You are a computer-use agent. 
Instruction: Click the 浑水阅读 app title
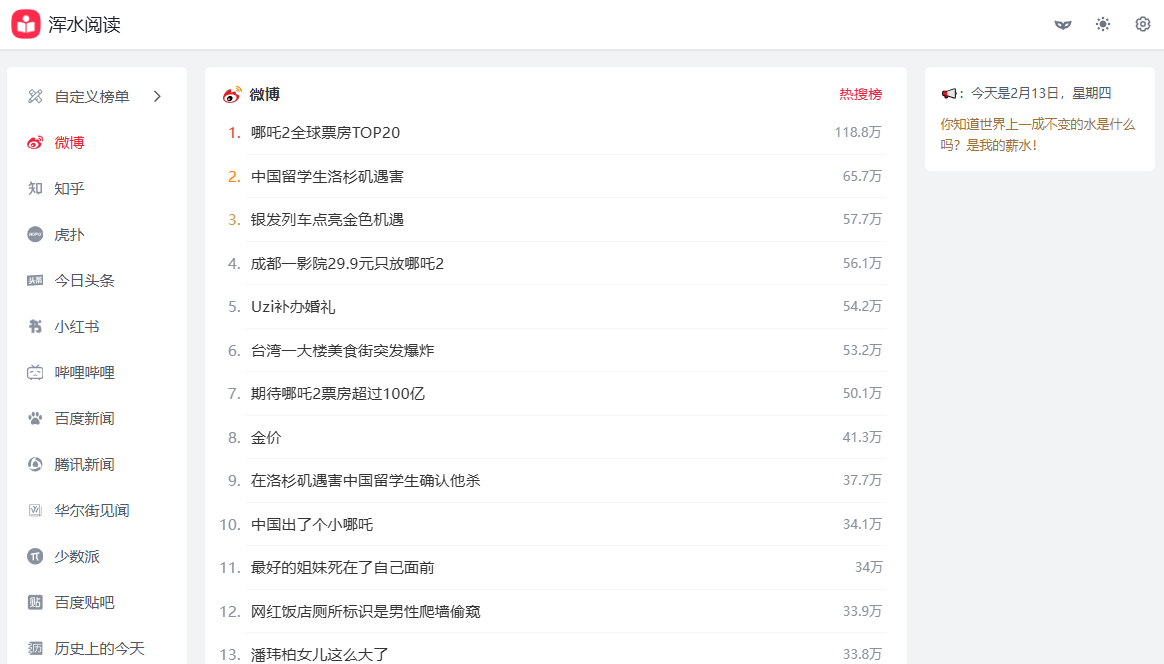(84, 25)
